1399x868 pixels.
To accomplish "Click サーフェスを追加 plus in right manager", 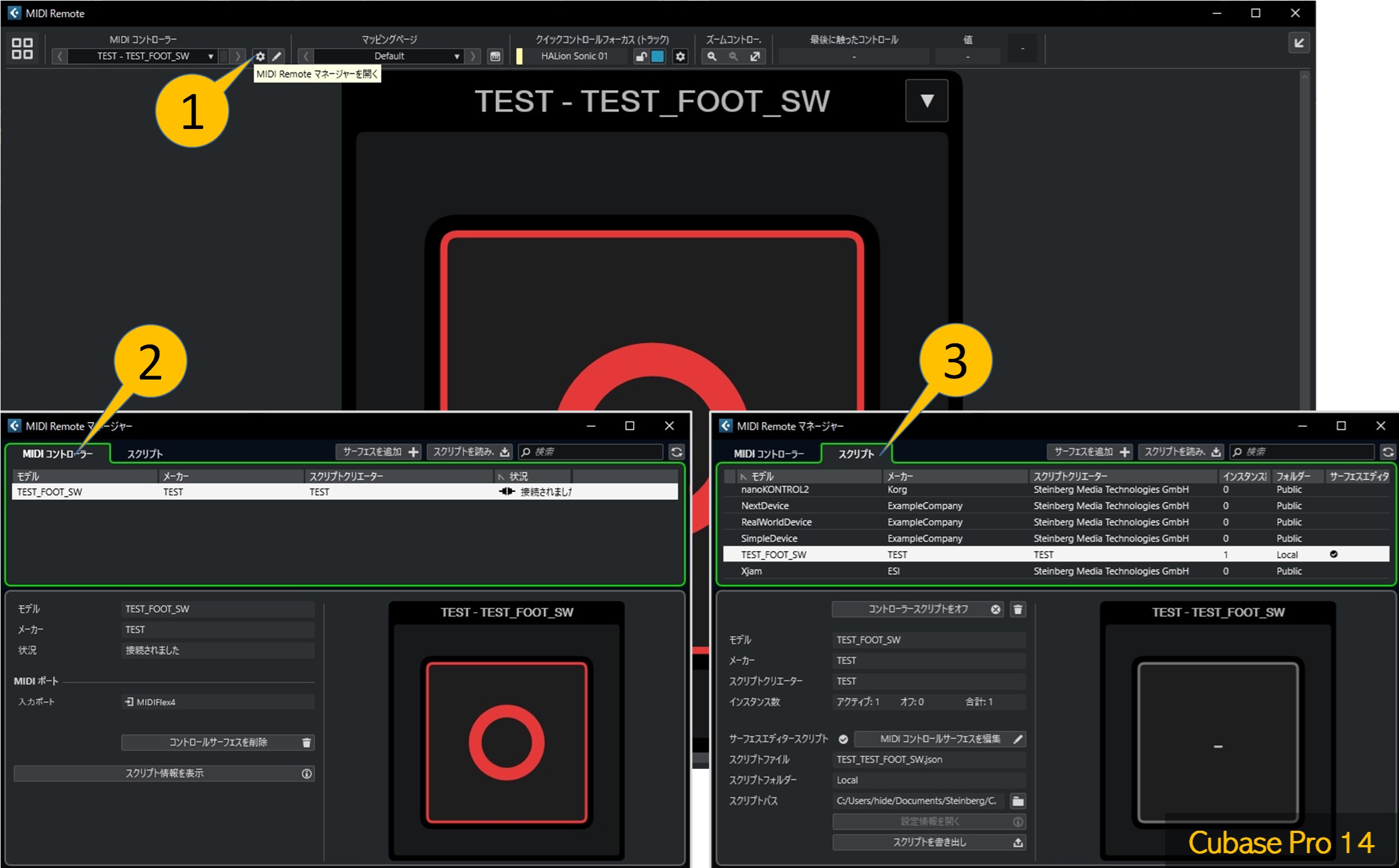I will tap(1090, 452).
